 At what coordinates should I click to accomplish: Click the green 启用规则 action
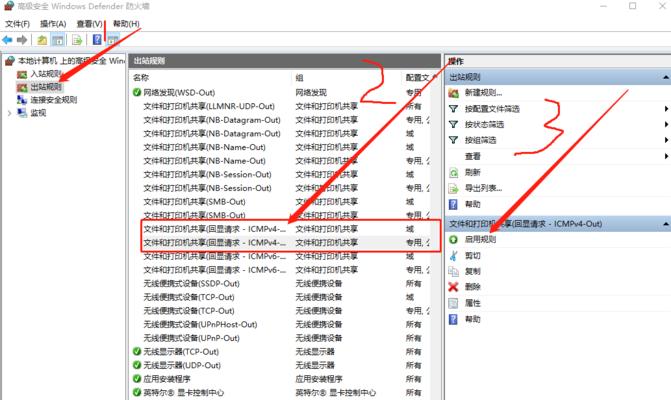pyautogui.click(x=481, y=240)
